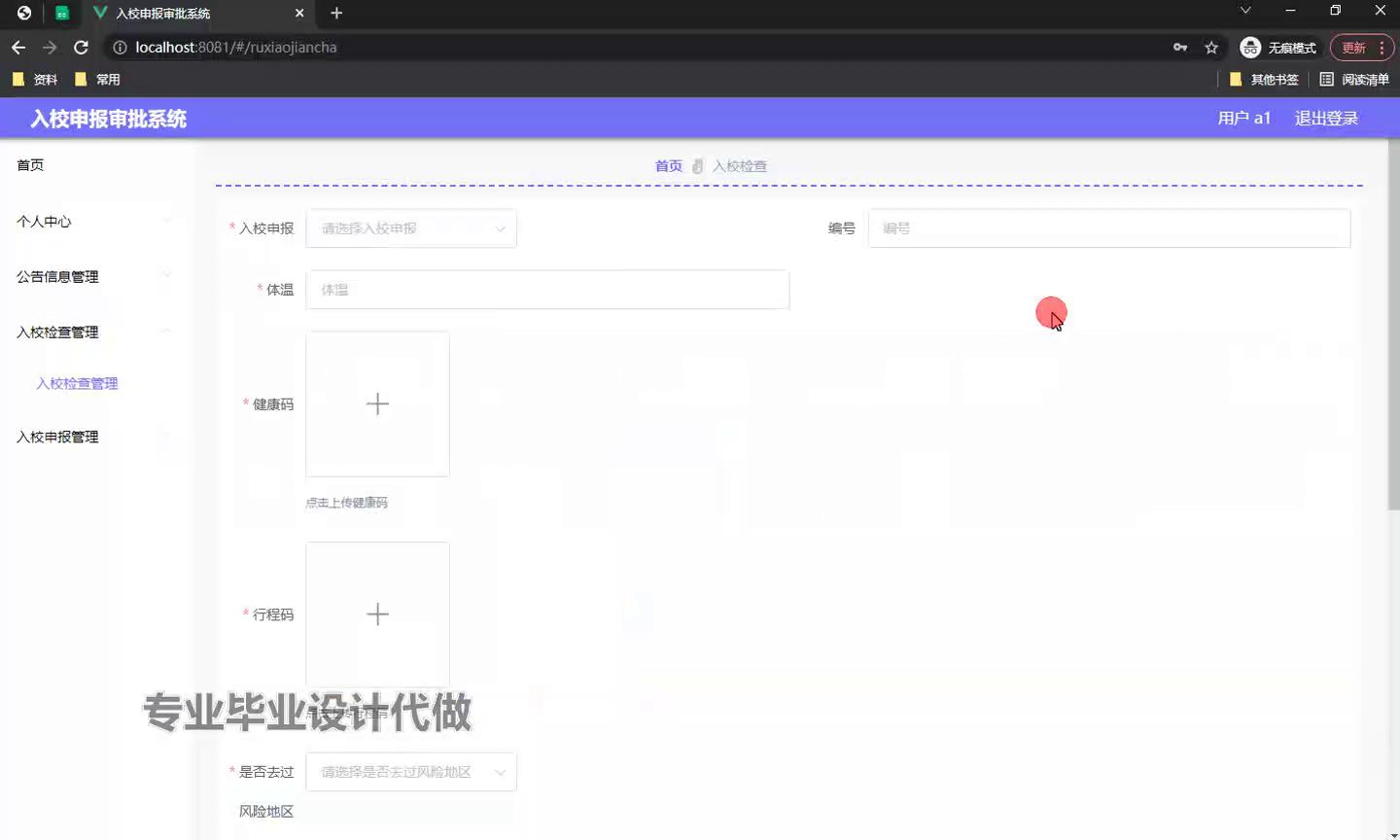Select 入校检查管理 submenu item

[x=77, y=384]
